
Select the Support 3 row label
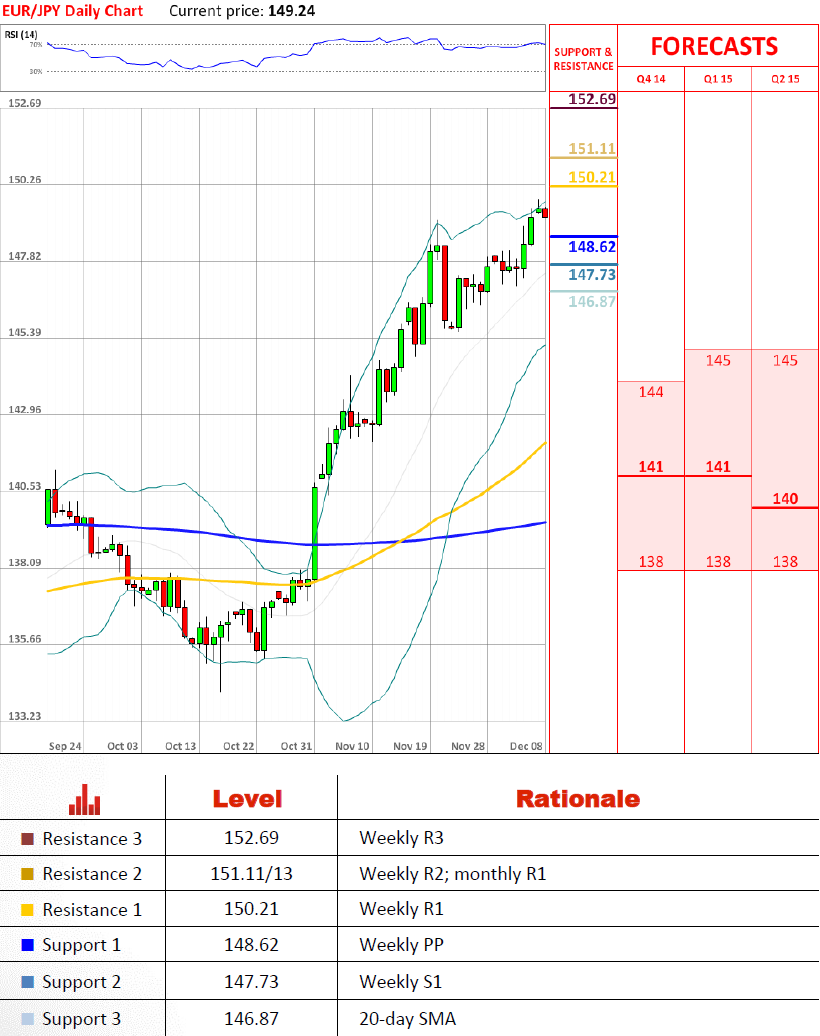81,1019
